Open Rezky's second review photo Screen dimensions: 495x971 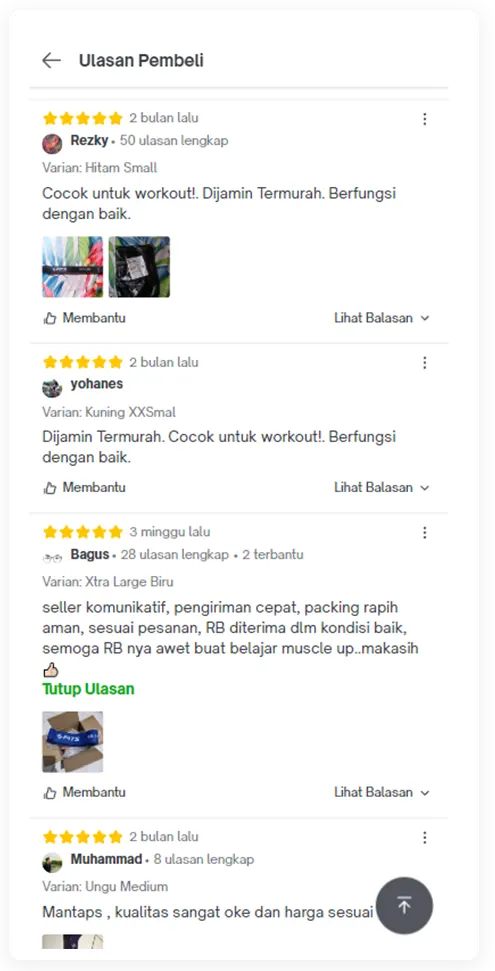point(139,267)
